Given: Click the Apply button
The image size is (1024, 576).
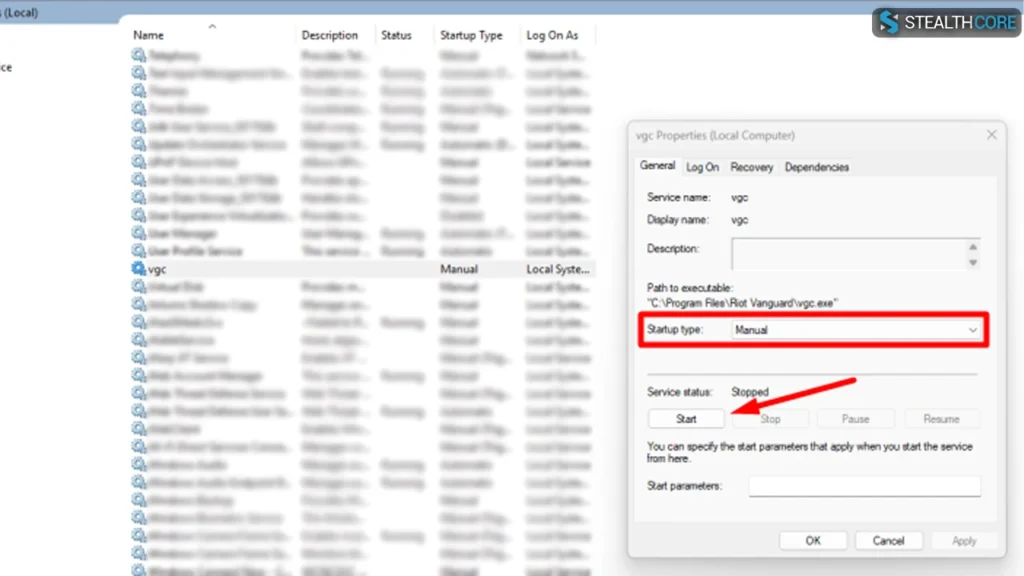Looking at the screenshot, I should tap(963, 540).
